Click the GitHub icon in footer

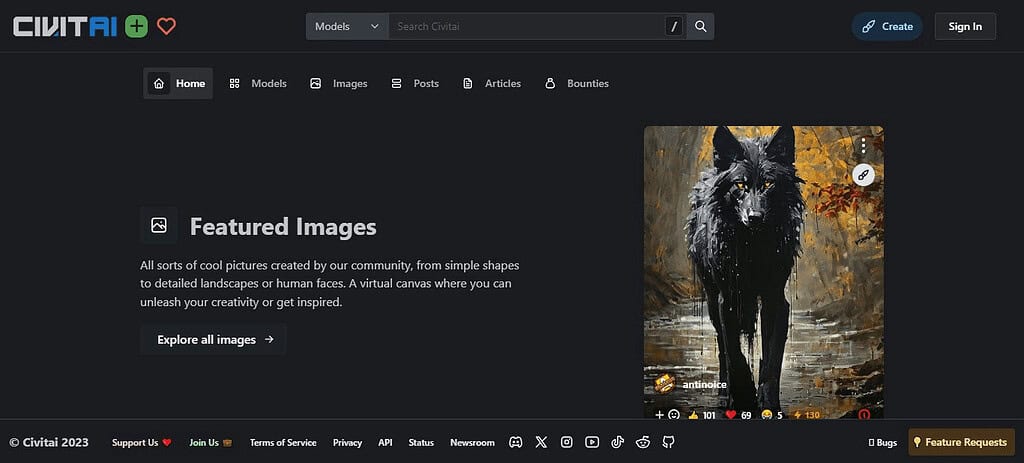pos(668,442)
